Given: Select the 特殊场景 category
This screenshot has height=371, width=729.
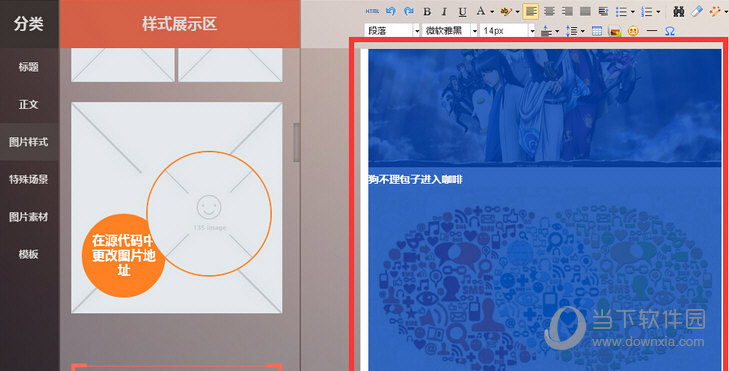Looking at the screenshot, I should (x=29, y=179).
